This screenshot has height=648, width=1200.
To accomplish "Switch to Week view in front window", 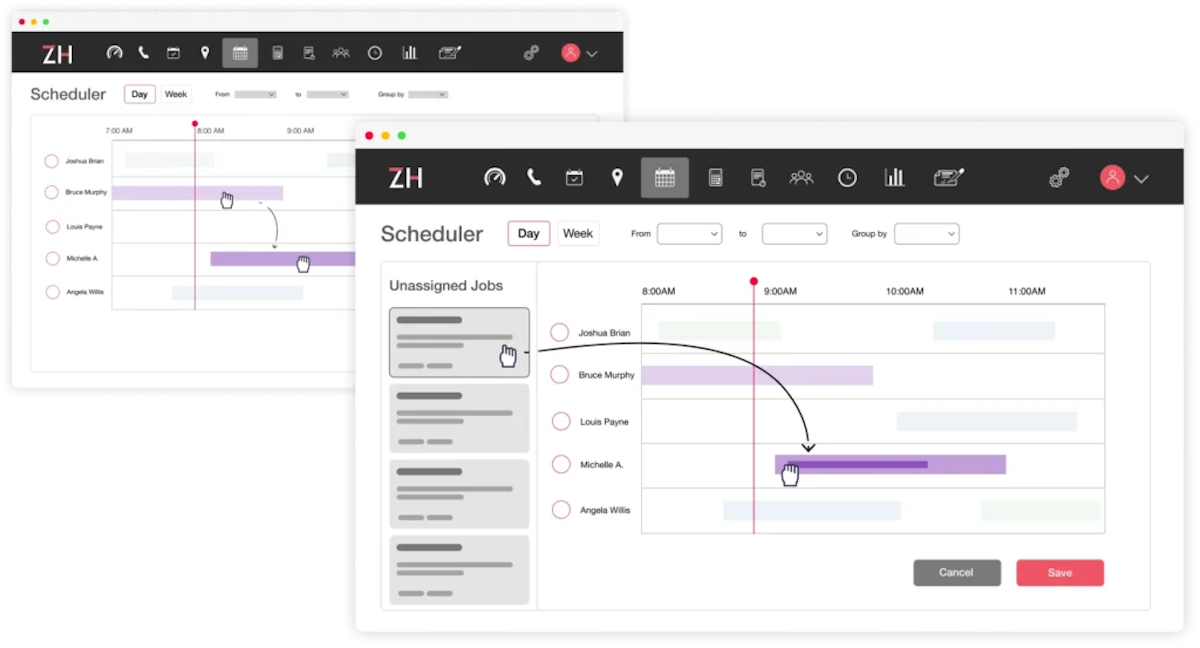I will pos(578,233).
